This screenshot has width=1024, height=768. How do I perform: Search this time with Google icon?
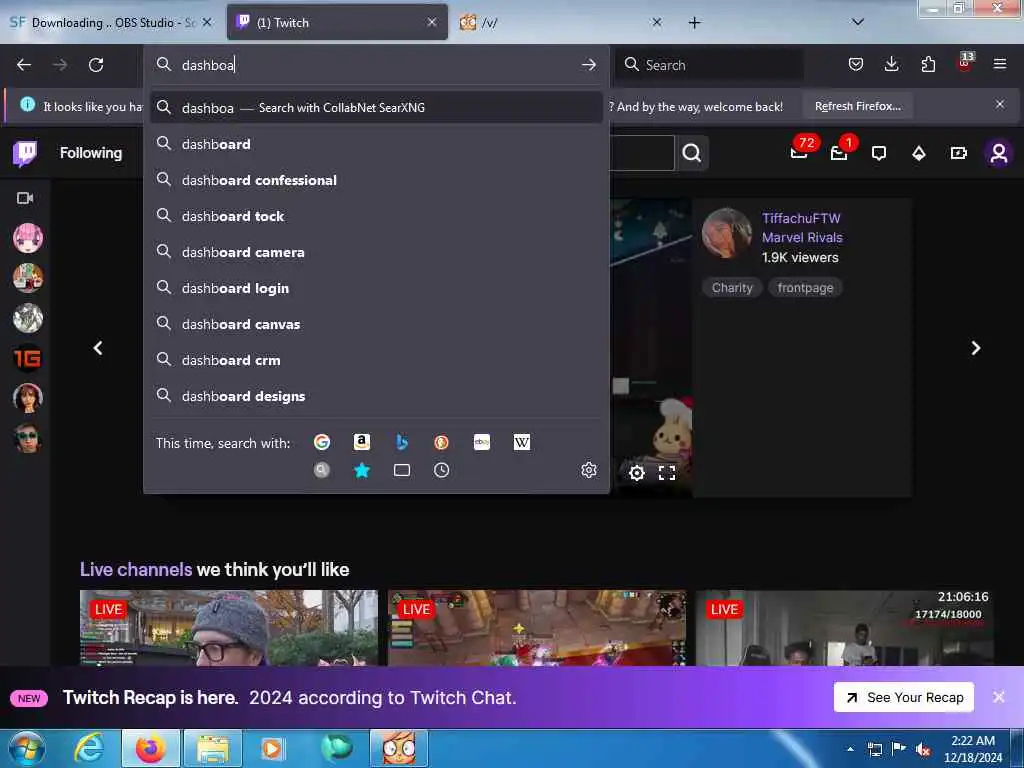click(322, 443)
